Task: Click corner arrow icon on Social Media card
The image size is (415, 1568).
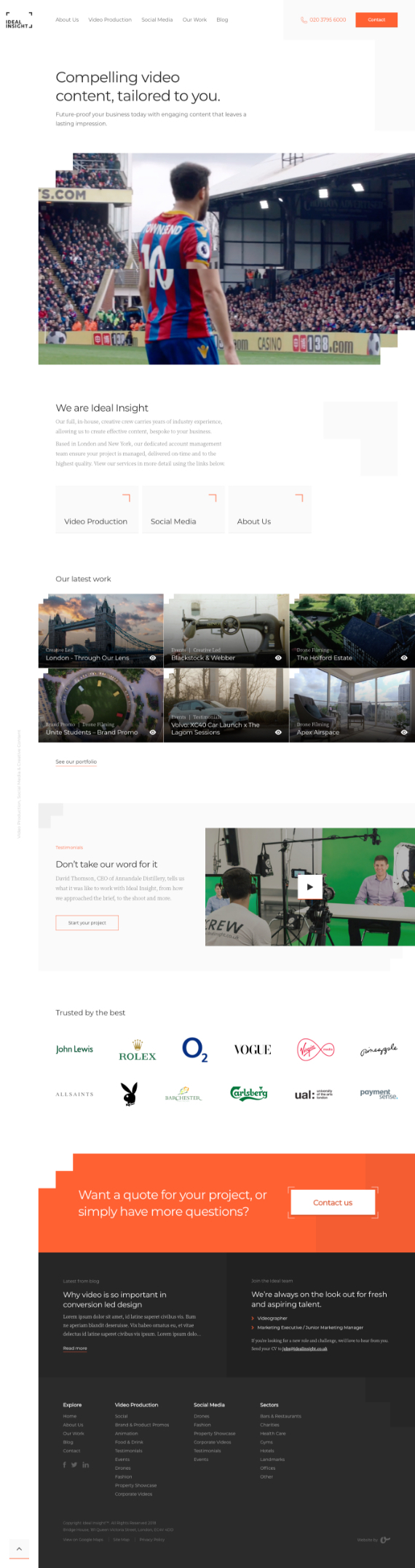Action: pos(213,497)
